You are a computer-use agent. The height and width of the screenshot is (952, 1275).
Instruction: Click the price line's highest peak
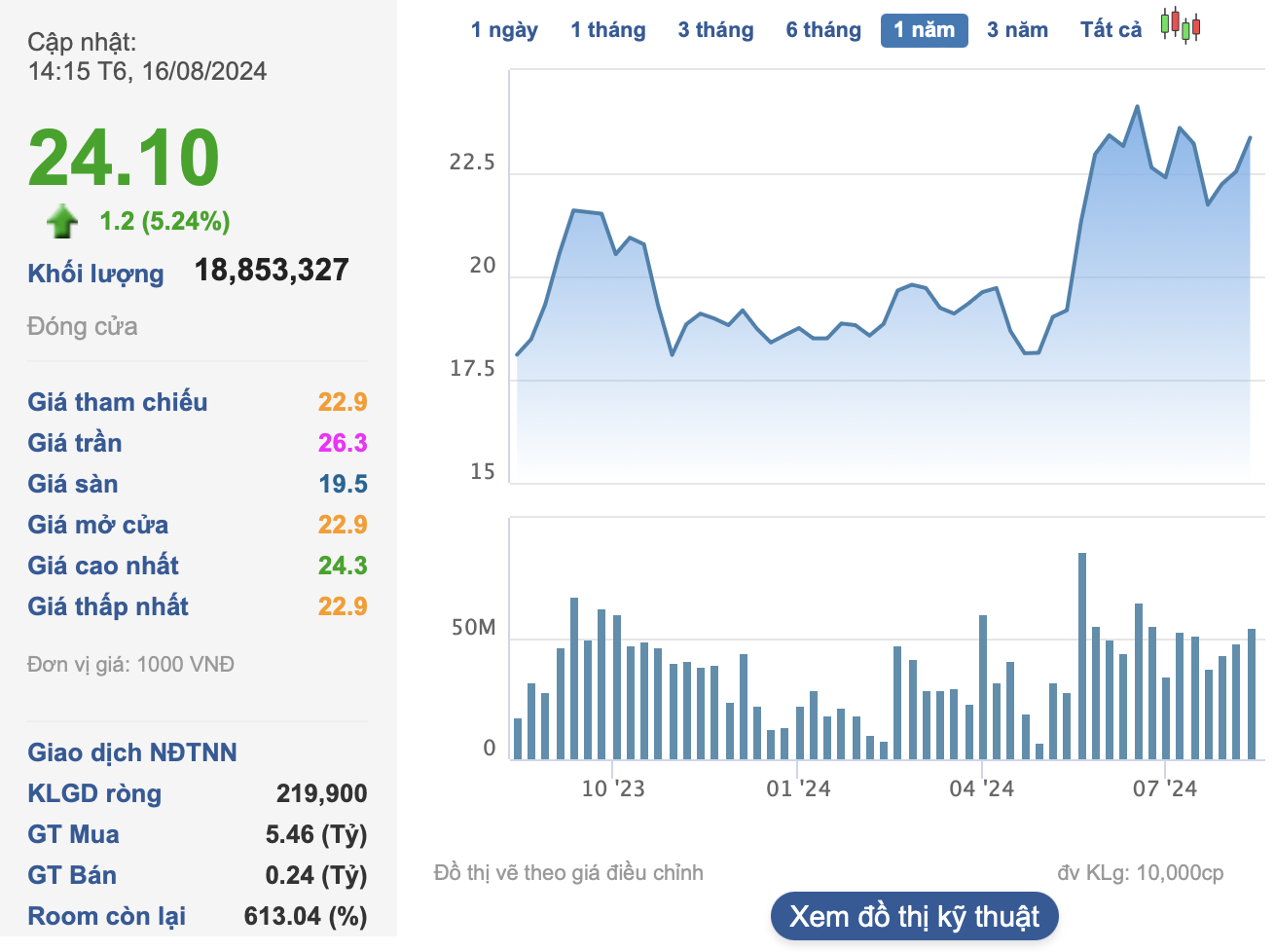coord(1137,107)
